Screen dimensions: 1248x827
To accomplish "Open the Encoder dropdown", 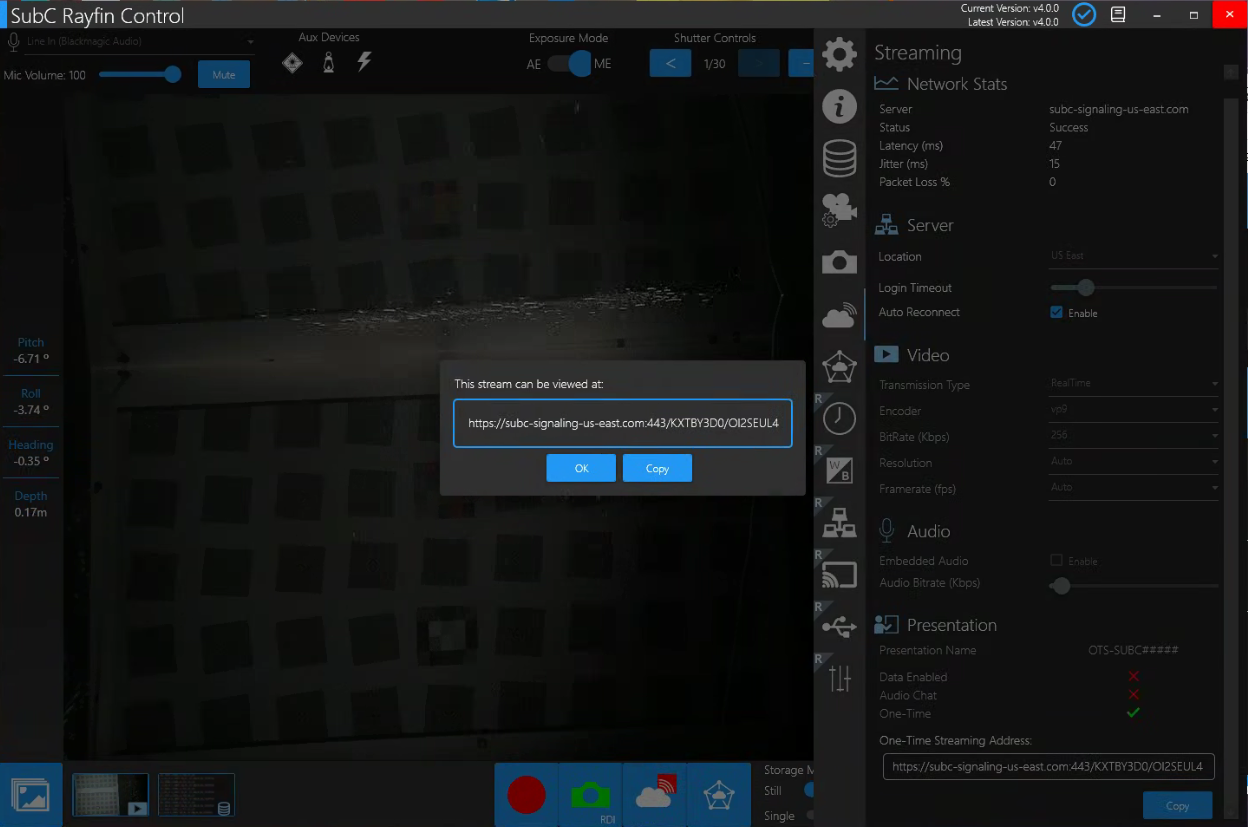I will (x=1133, y=410).
